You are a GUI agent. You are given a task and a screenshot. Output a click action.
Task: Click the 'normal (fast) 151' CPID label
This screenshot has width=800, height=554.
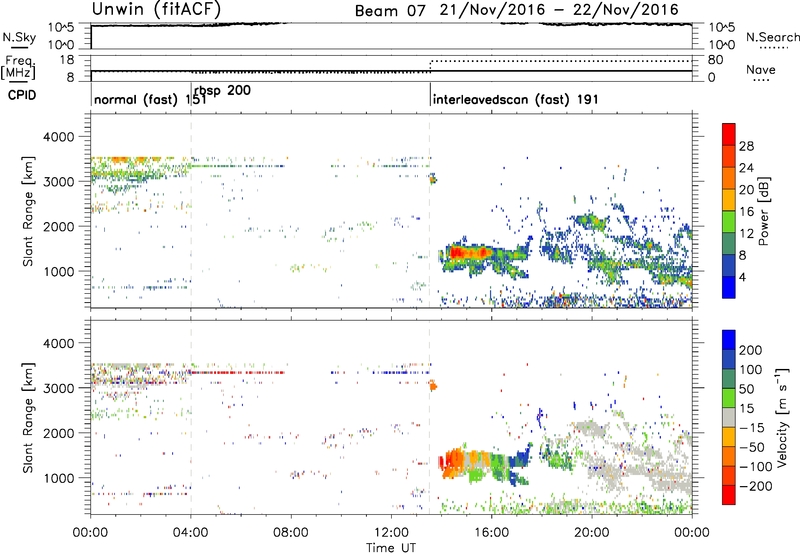(x=151, y=99)
